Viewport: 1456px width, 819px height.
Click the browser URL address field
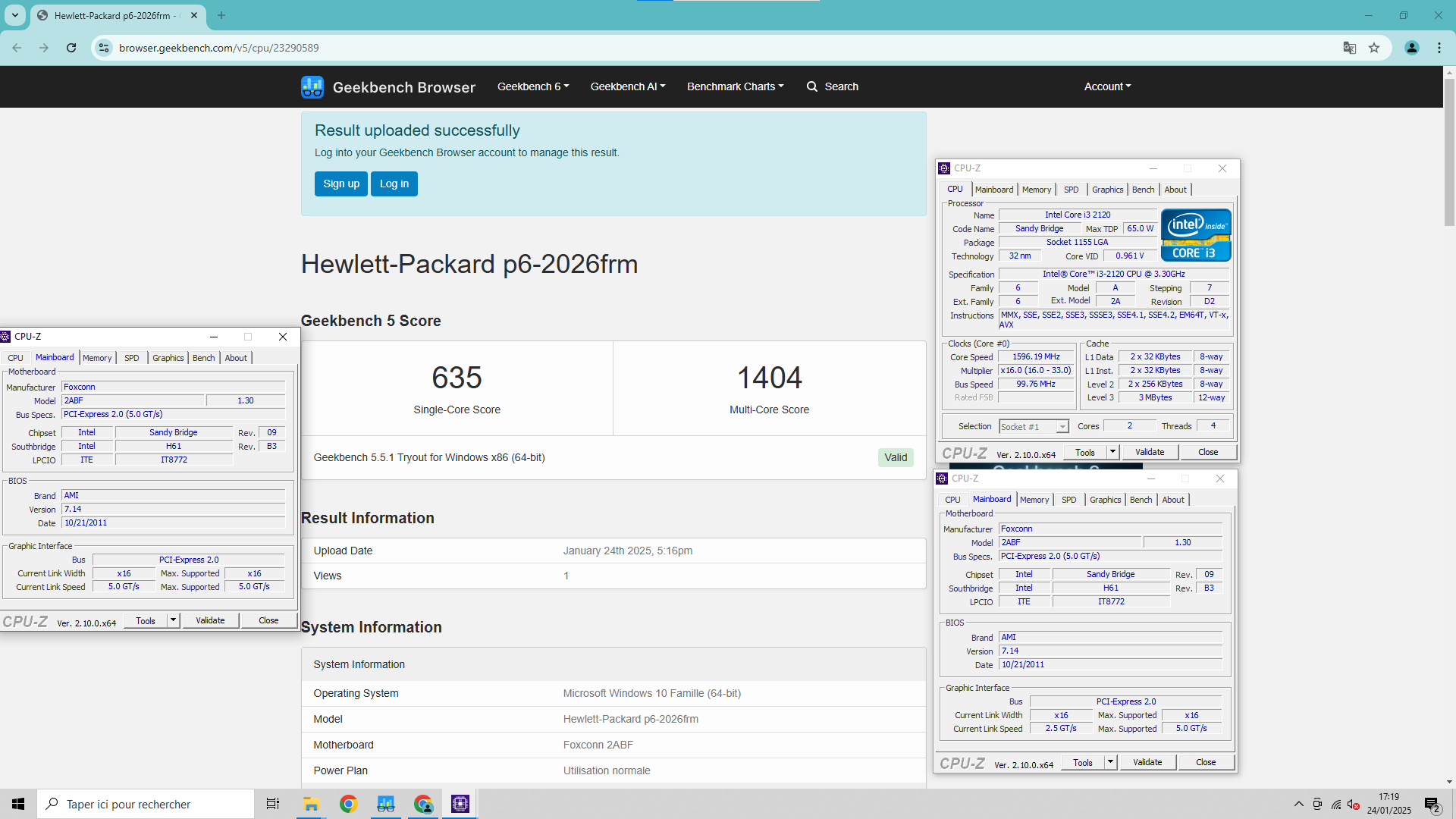720,48
